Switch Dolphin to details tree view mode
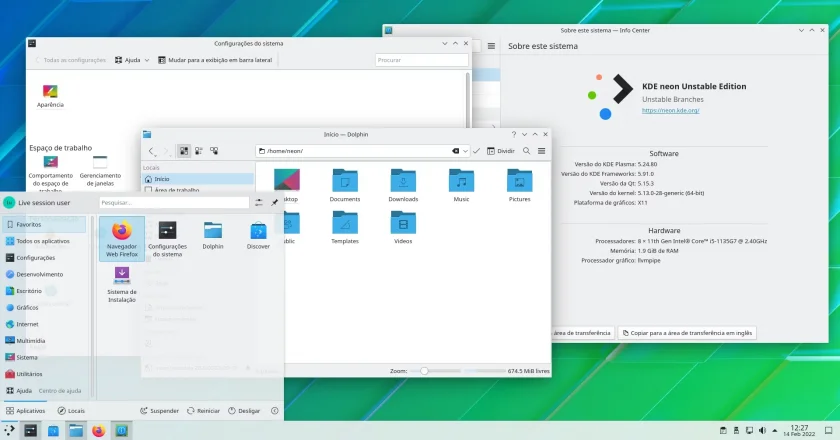Screen dimensions: 840x440 [214, 151]
